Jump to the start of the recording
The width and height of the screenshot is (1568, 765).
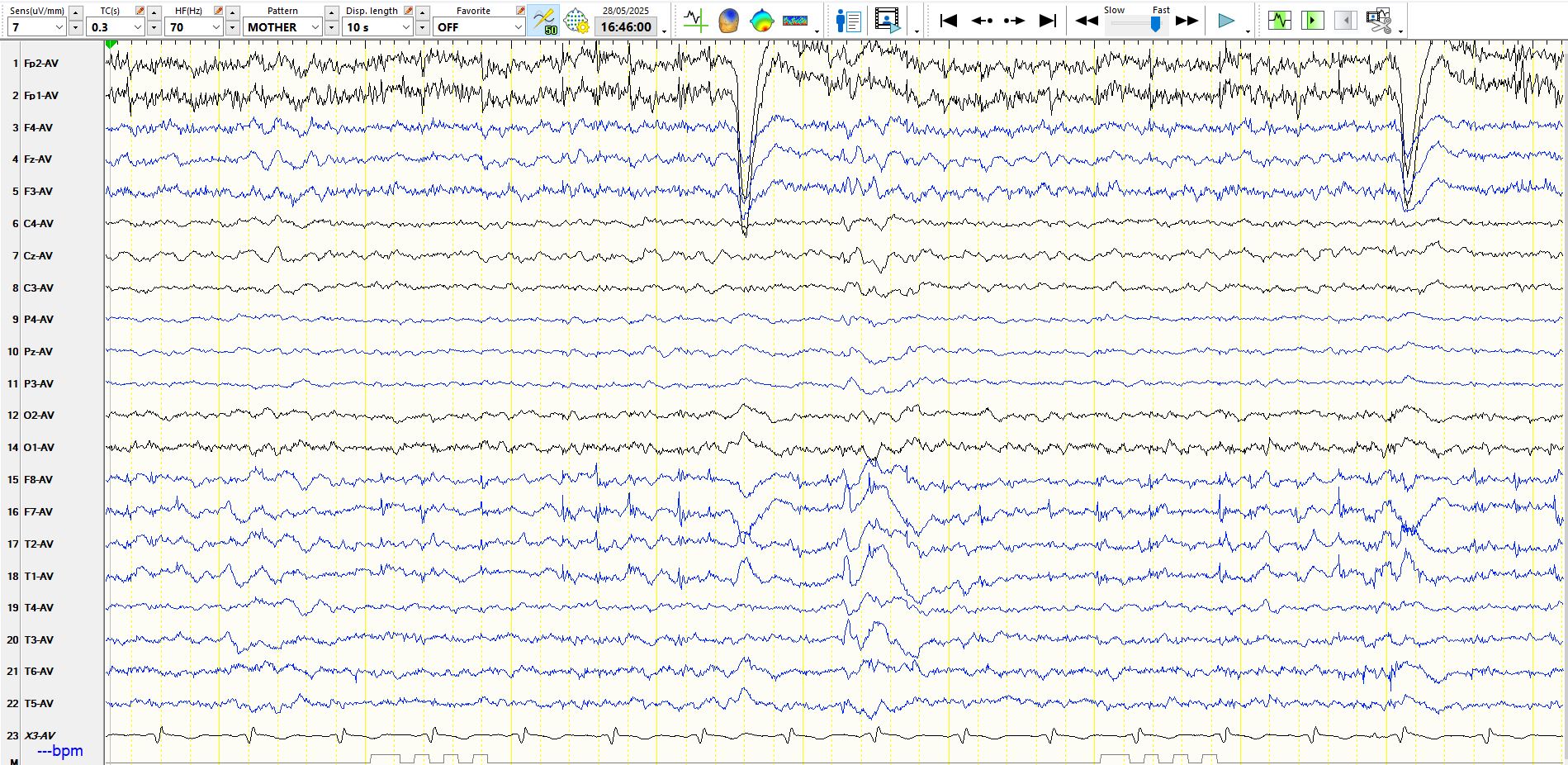[x=948, y=21]
